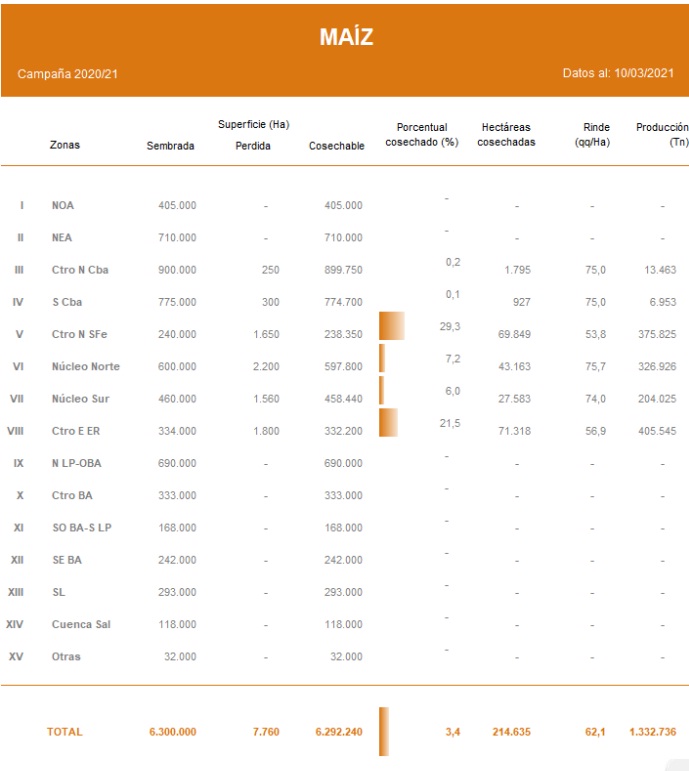689x771 pixels.
Task: Click producción value 326.926
Action: [657, 366]
